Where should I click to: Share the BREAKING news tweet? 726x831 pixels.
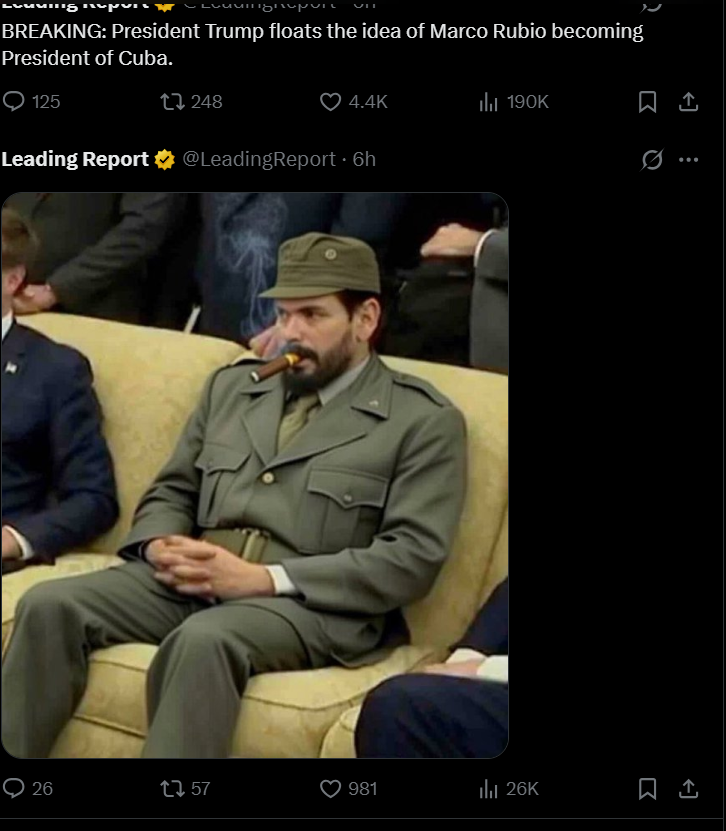click(688, 101)
